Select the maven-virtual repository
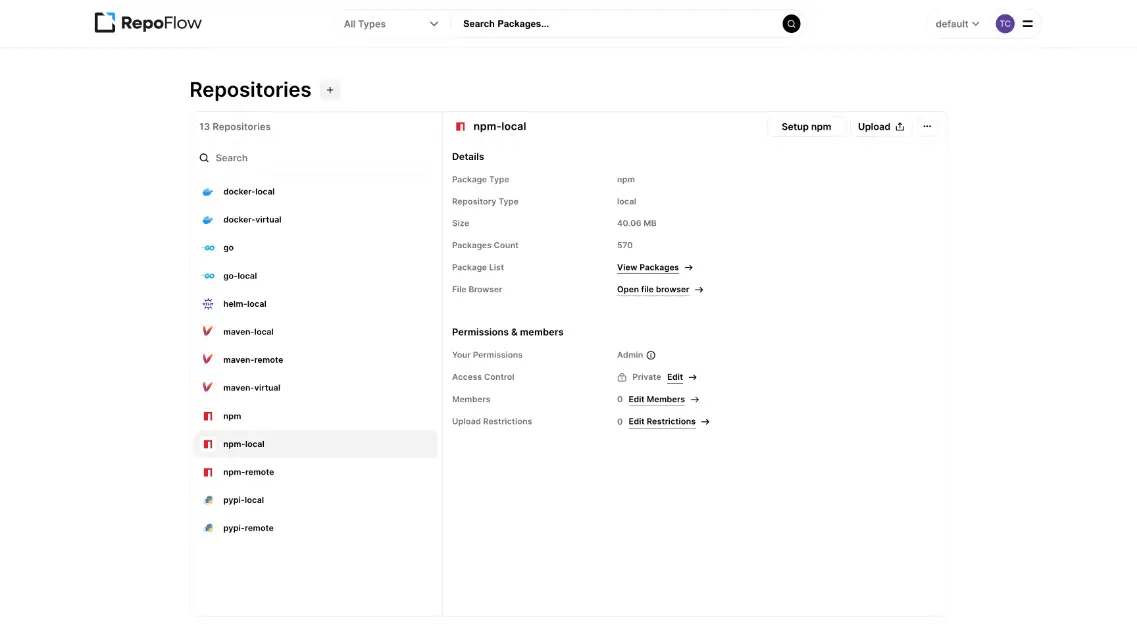 tap(252, 387)
